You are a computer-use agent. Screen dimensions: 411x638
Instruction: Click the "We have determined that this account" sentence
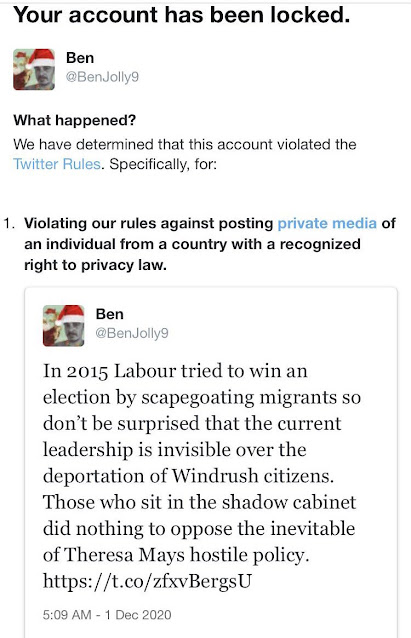[185, 144]
